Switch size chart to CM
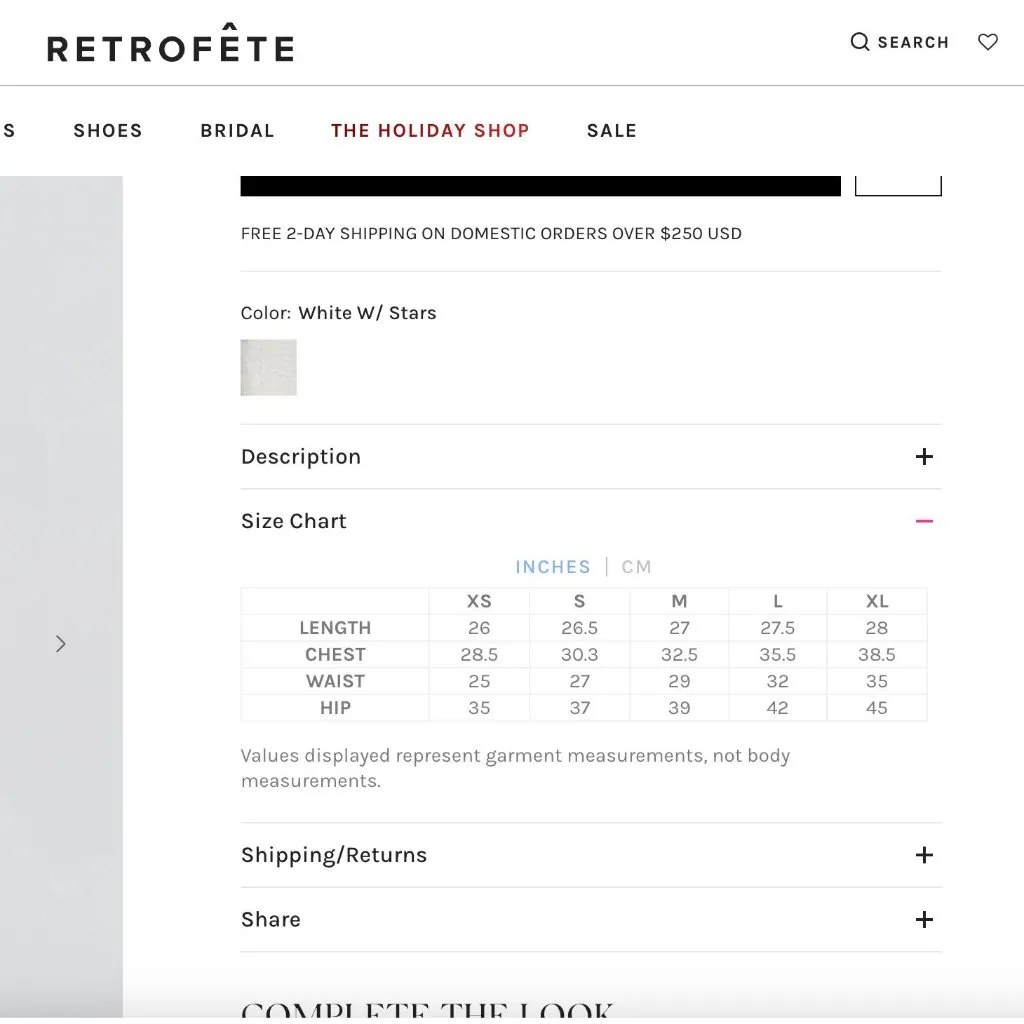Viewport: 1024px width, 1024px height. [636, 567]
